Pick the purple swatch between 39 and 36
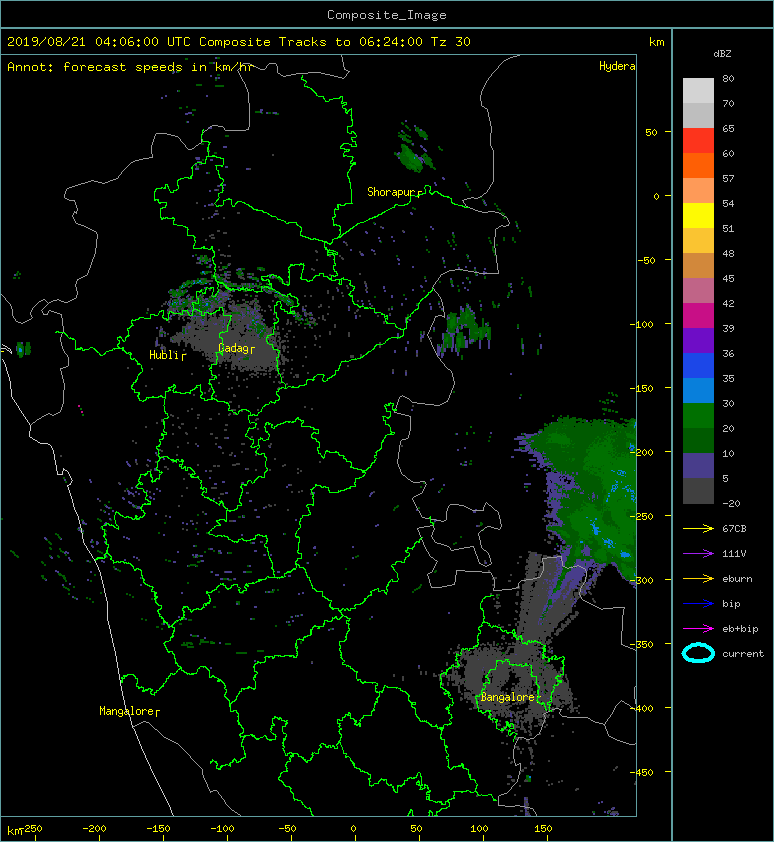774x842 pixels. pyautogui.click(x=698, y=341)
